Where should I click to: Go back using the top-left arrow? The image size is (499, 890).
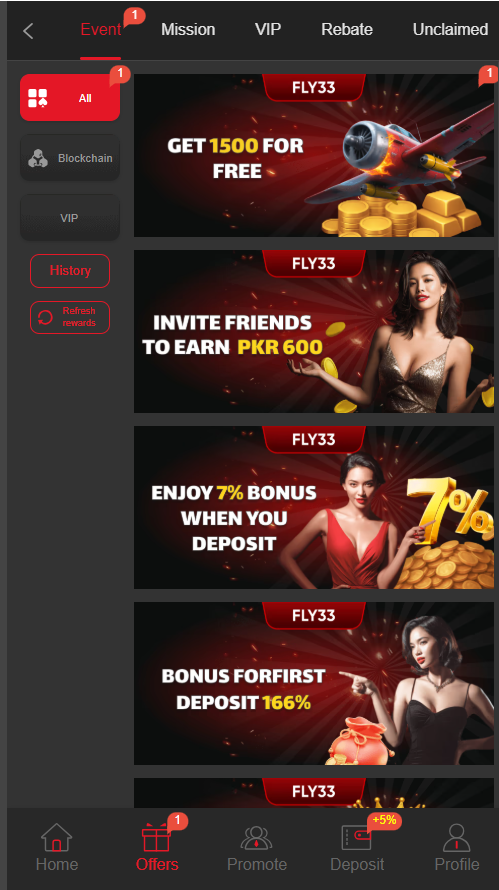click(x=28, y=31)
